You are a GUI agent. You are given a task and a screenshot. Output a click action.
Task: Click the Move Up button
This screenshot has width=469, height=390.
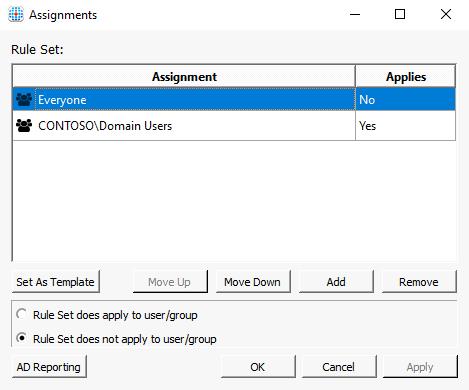[170, 282]
